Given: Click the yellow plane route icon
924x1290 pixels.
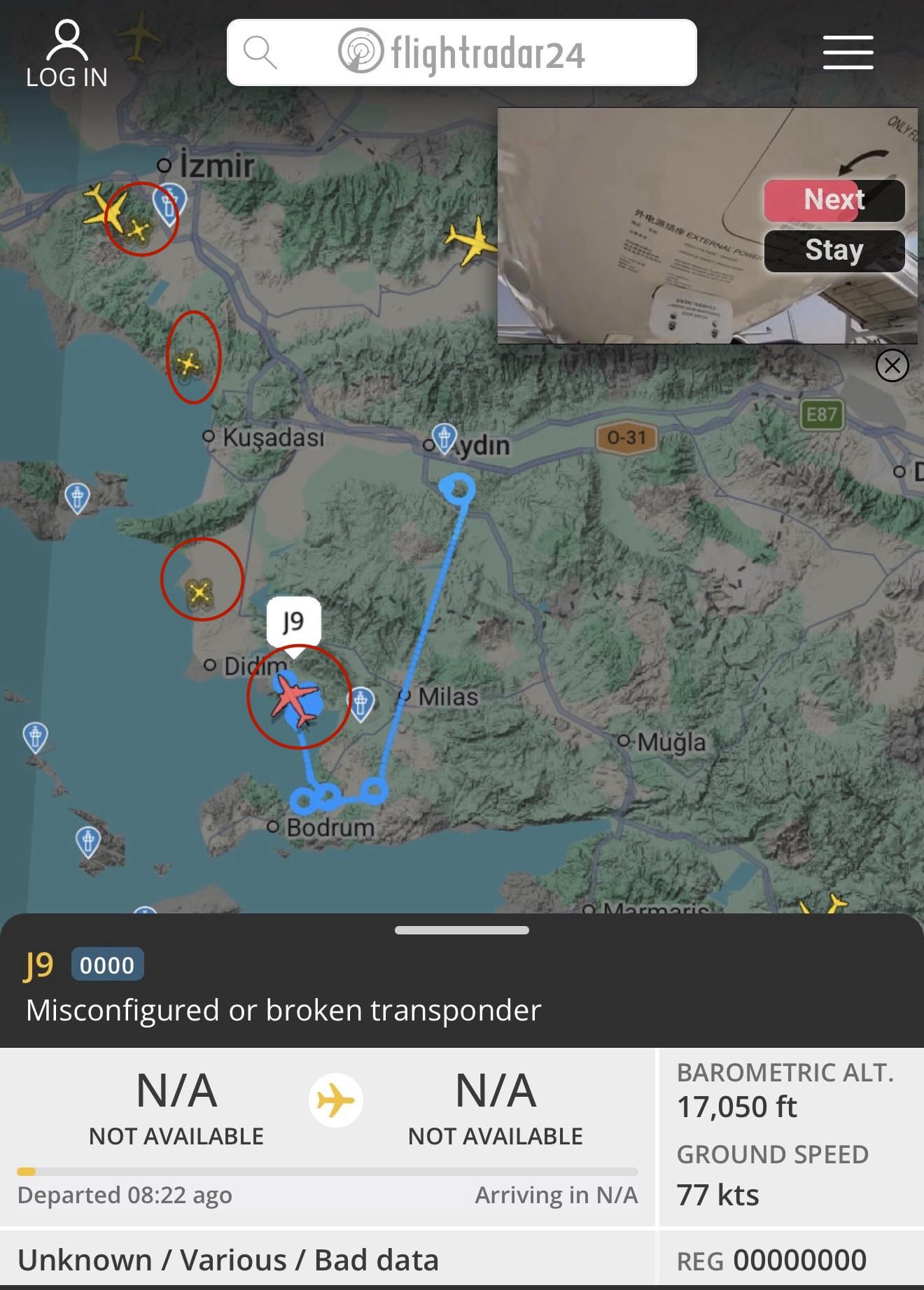Looking at the screenshot, I should 336,1100.
